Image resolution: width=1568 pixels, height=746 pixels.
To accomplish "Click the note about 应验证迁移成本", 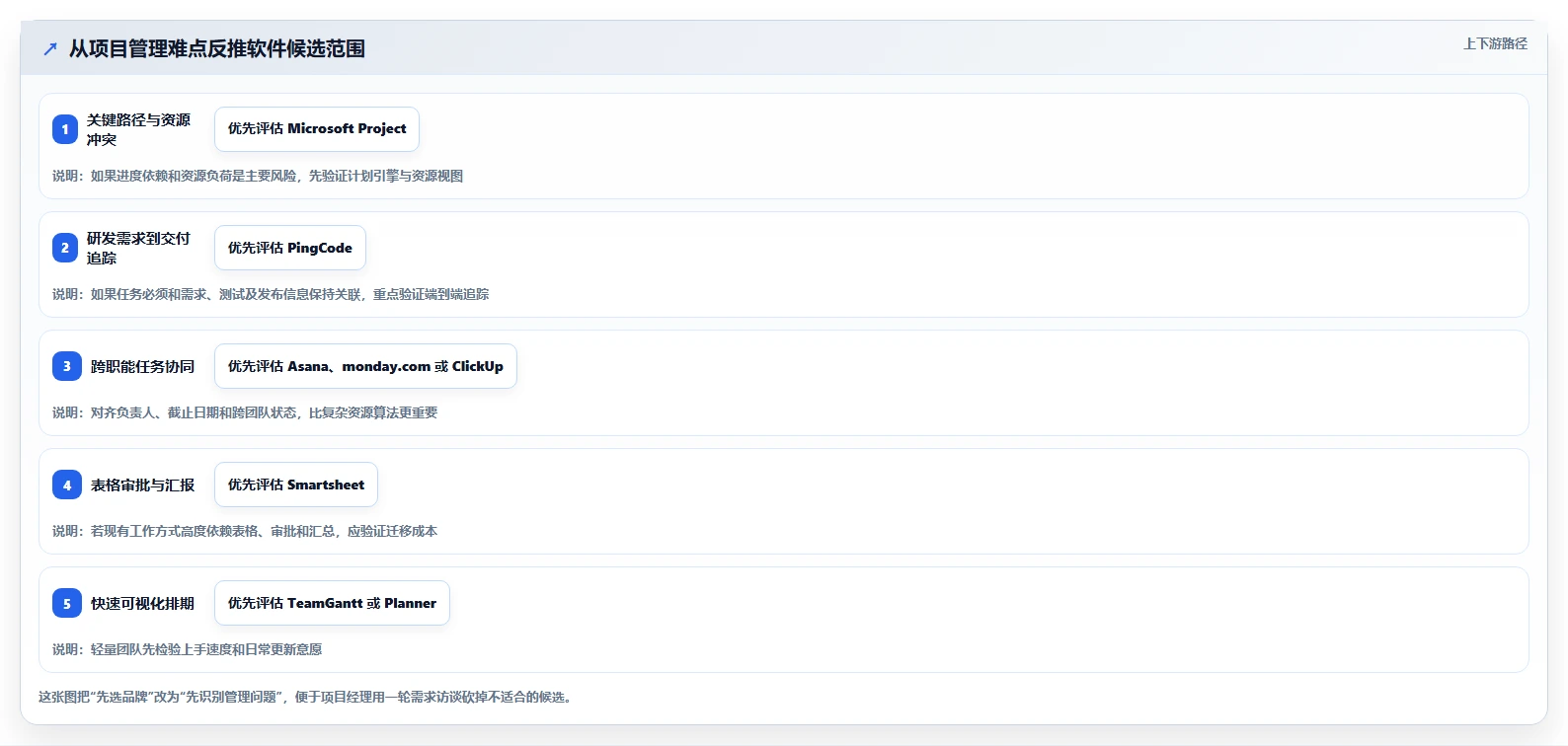I will (x=245, y=531).
